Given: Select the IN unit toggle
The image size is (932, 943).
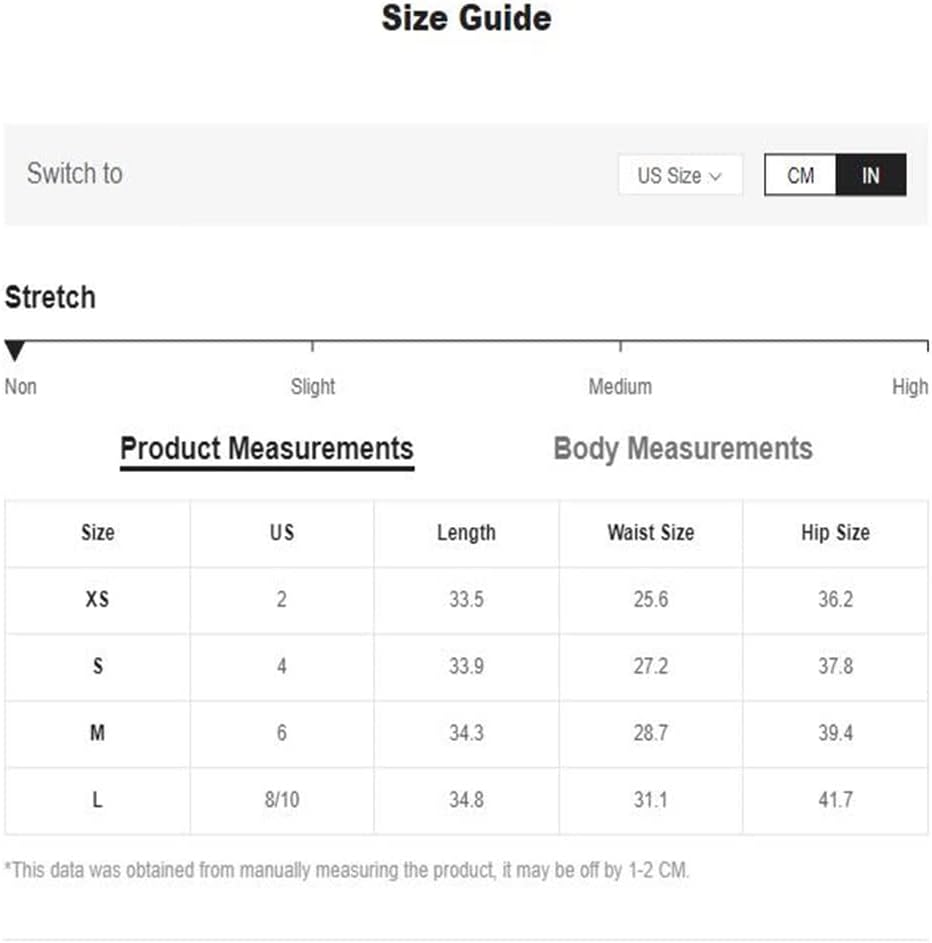Looking at the screenshot, I should (870, 175).
